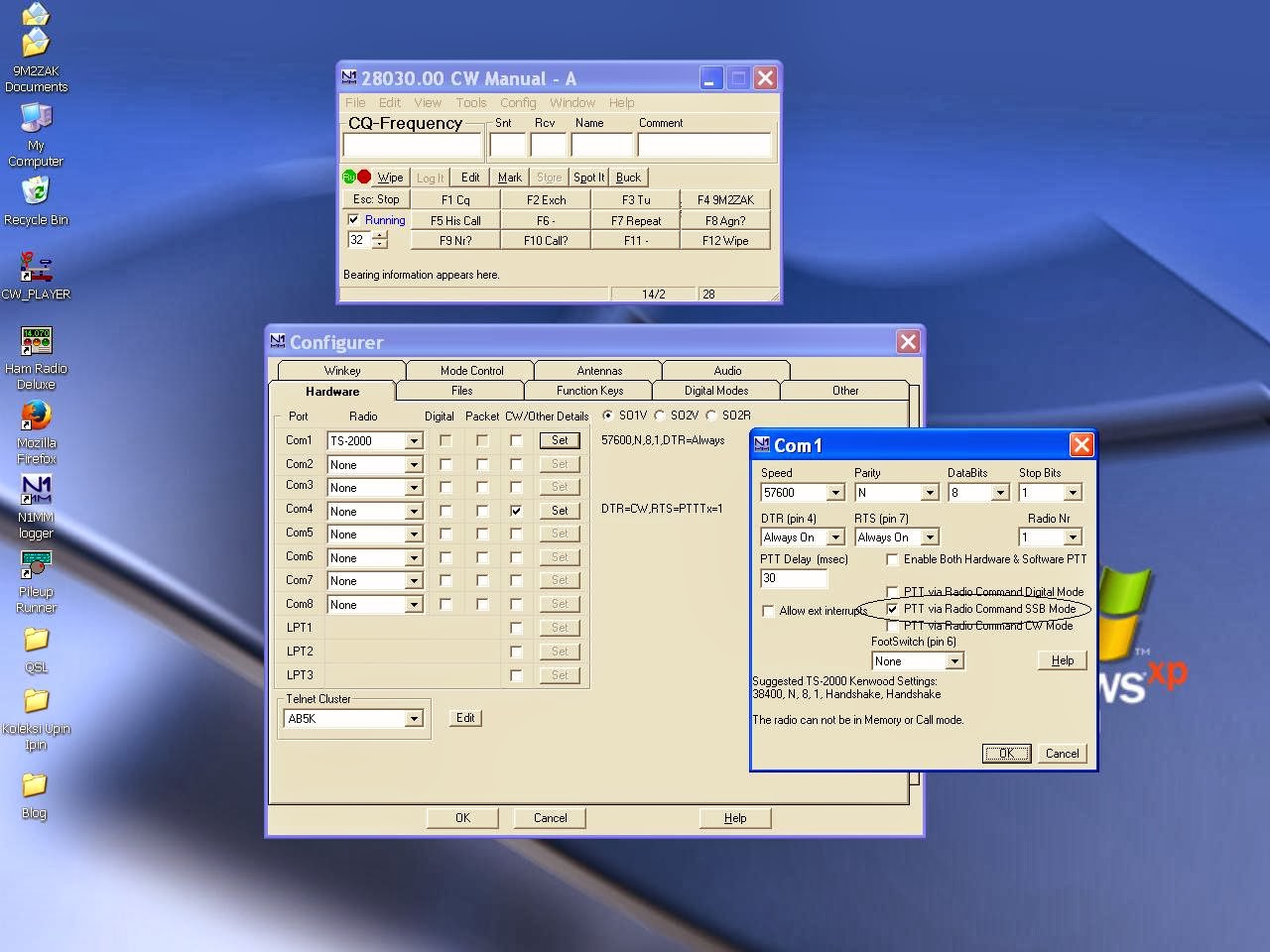The height and width of the screenshot is (952, 1270).
Task: Open the Blog folder icon
Action: (x=34, y=785)
